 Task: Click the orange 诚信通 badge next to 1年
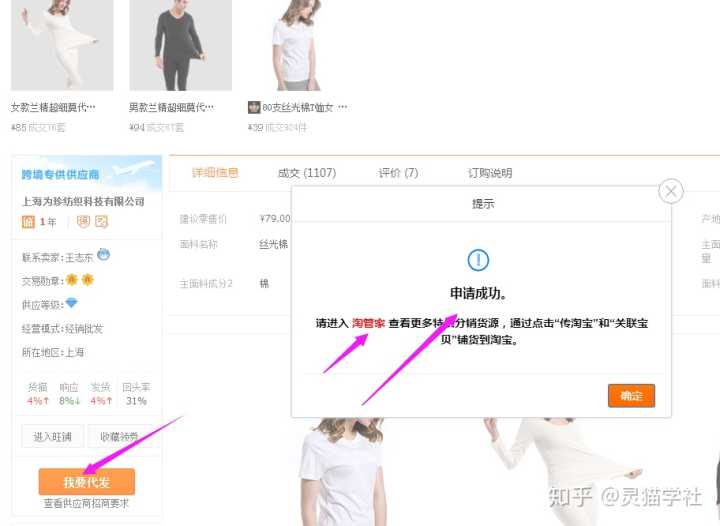coord(28,222)
